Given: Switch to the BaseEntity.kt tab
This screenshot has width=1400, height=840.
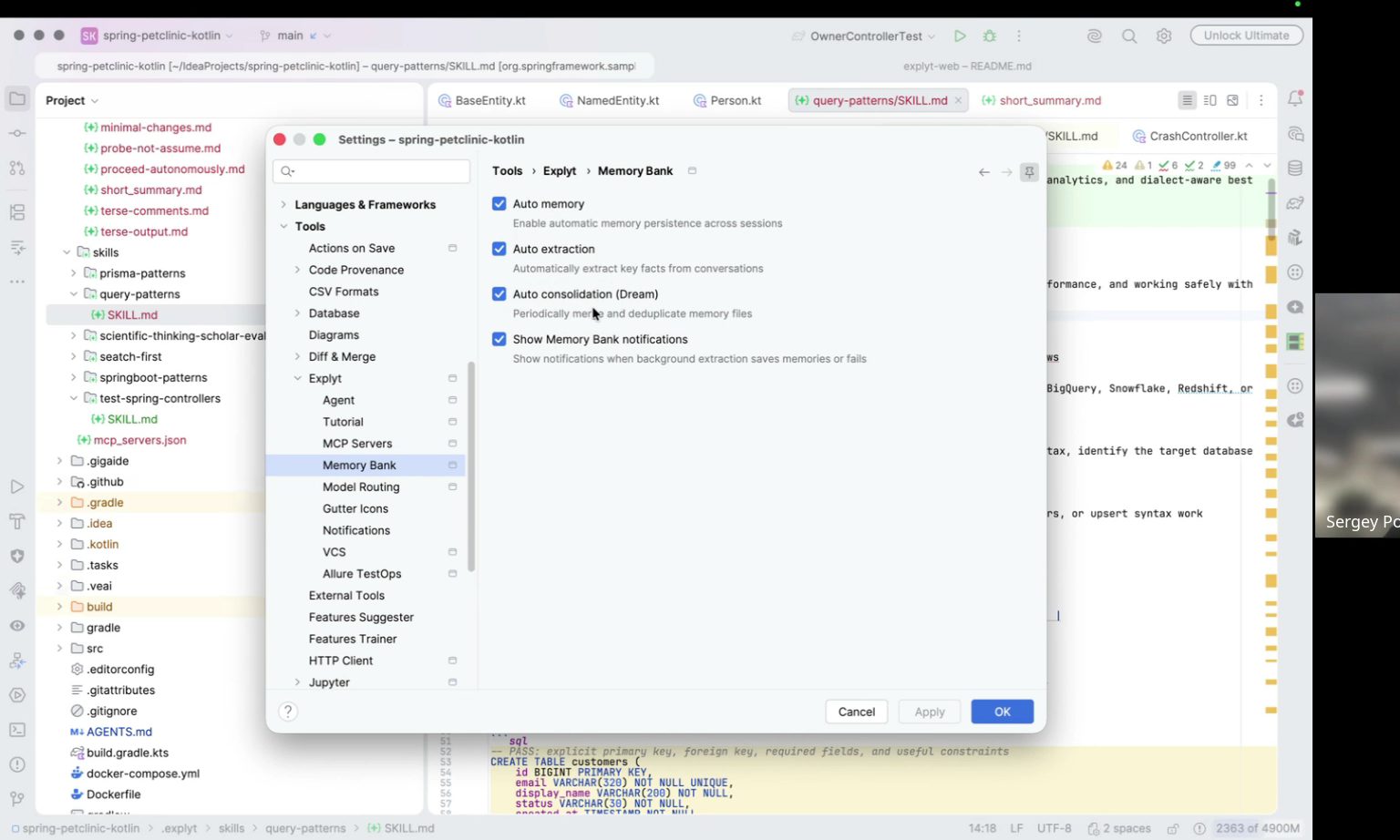Looking at the screenshot, I should click(482, 100).
